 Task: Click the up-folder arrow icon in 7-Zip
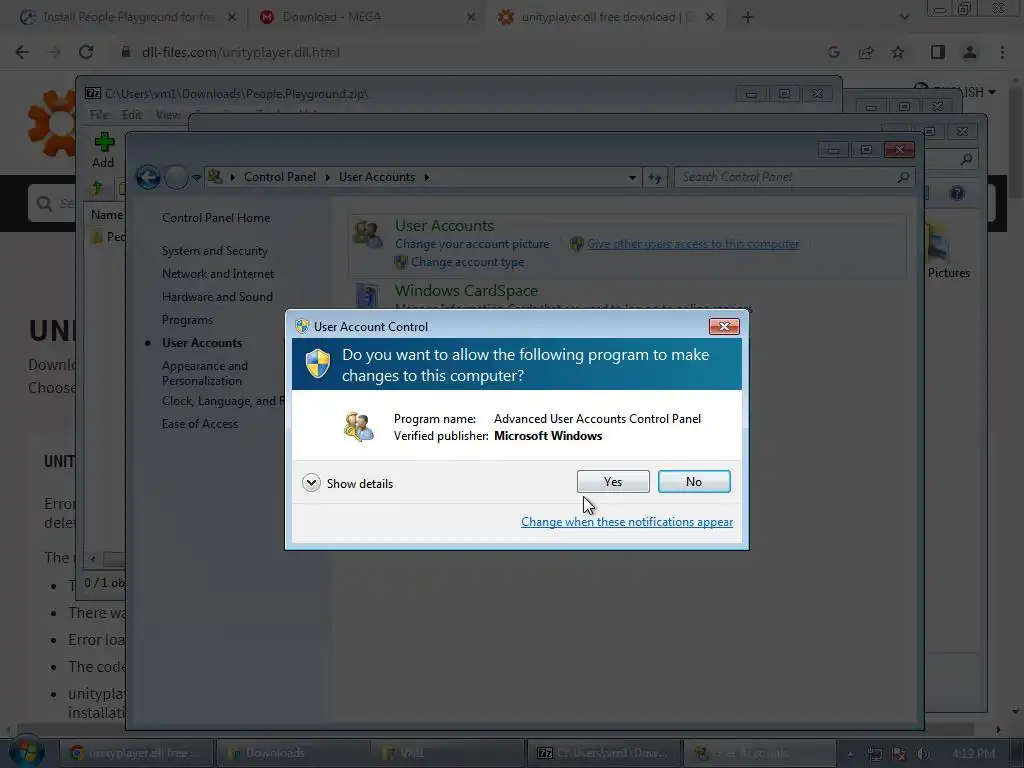pos(97,189)
